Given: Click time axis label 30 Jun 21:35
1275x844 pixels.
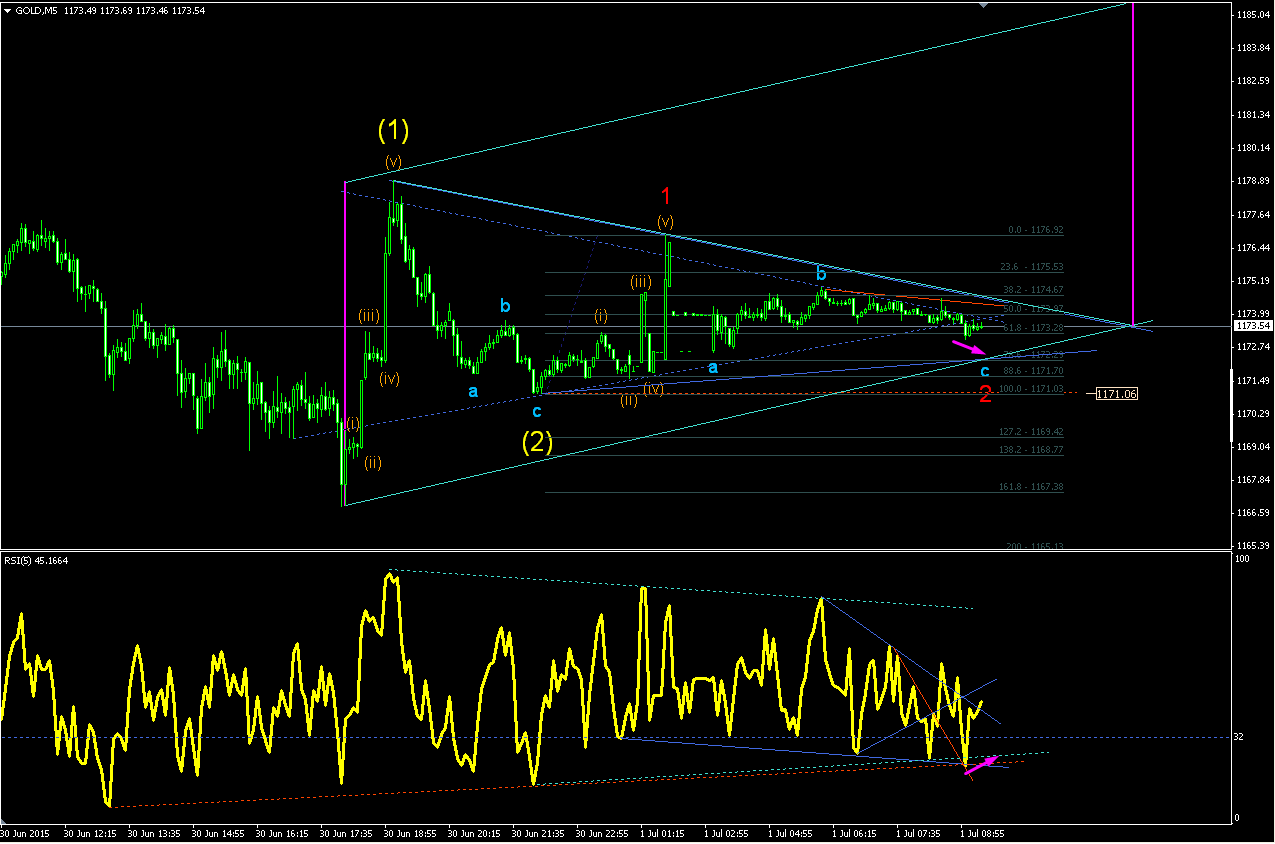Looking at the screenshot, I should click(x=539, y=832).
